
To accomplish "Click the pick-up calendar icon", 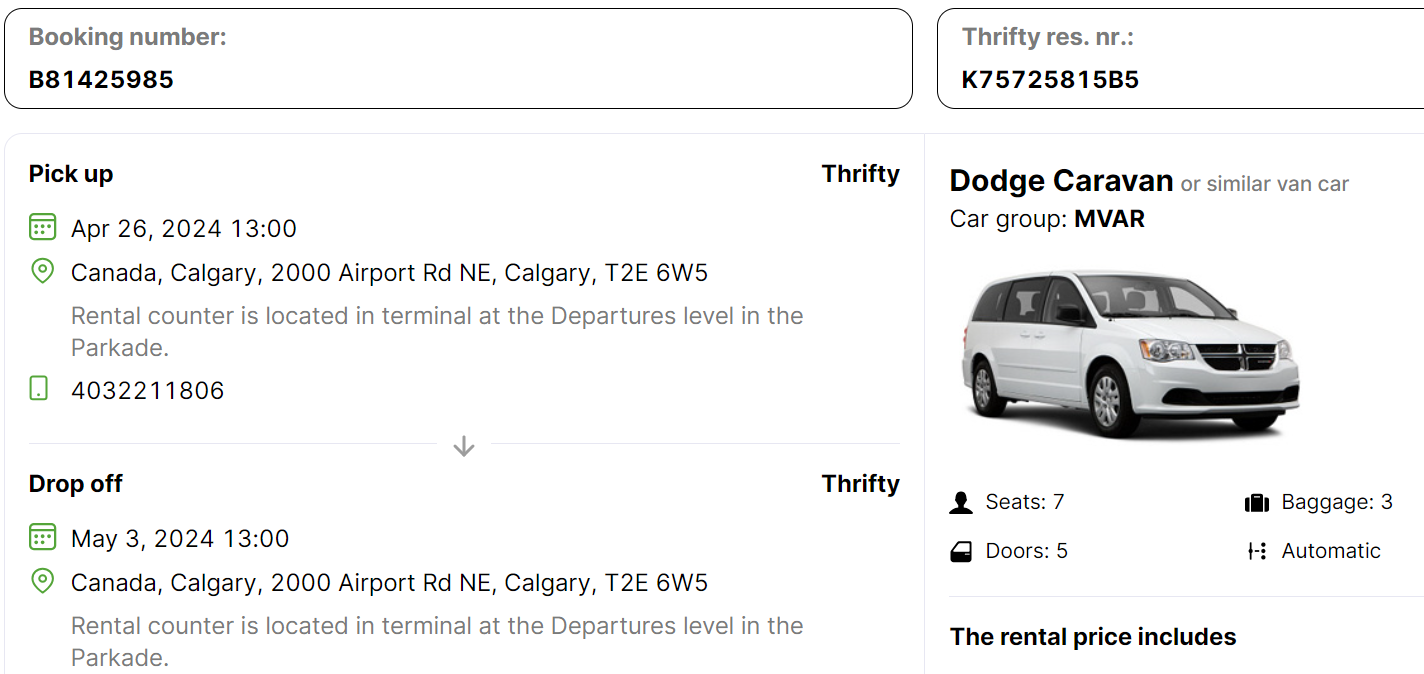I will 42,227.
